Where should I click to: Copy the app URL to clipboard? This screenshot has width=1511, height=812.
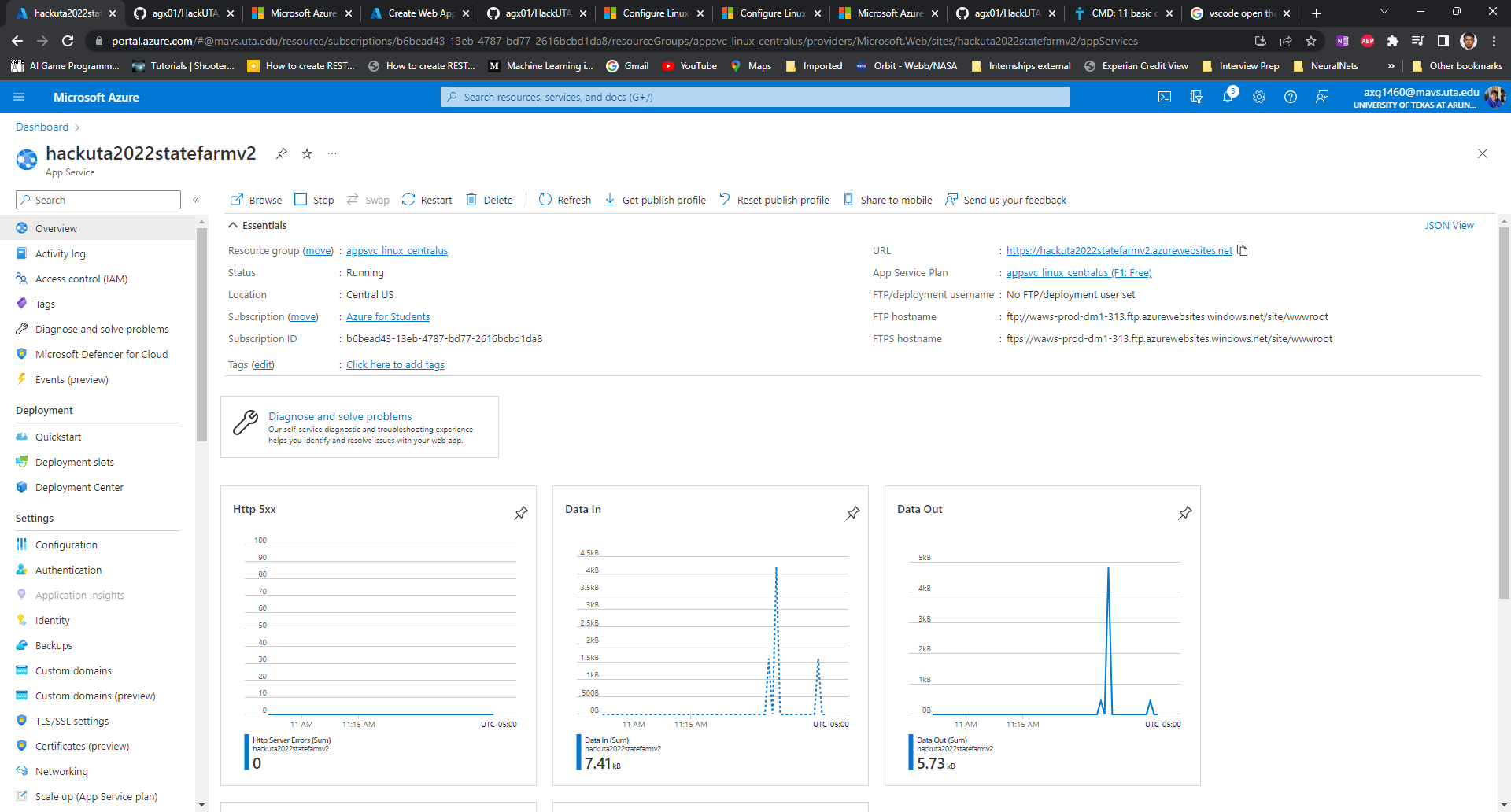pyautogui.click(x=1243, y=250)
